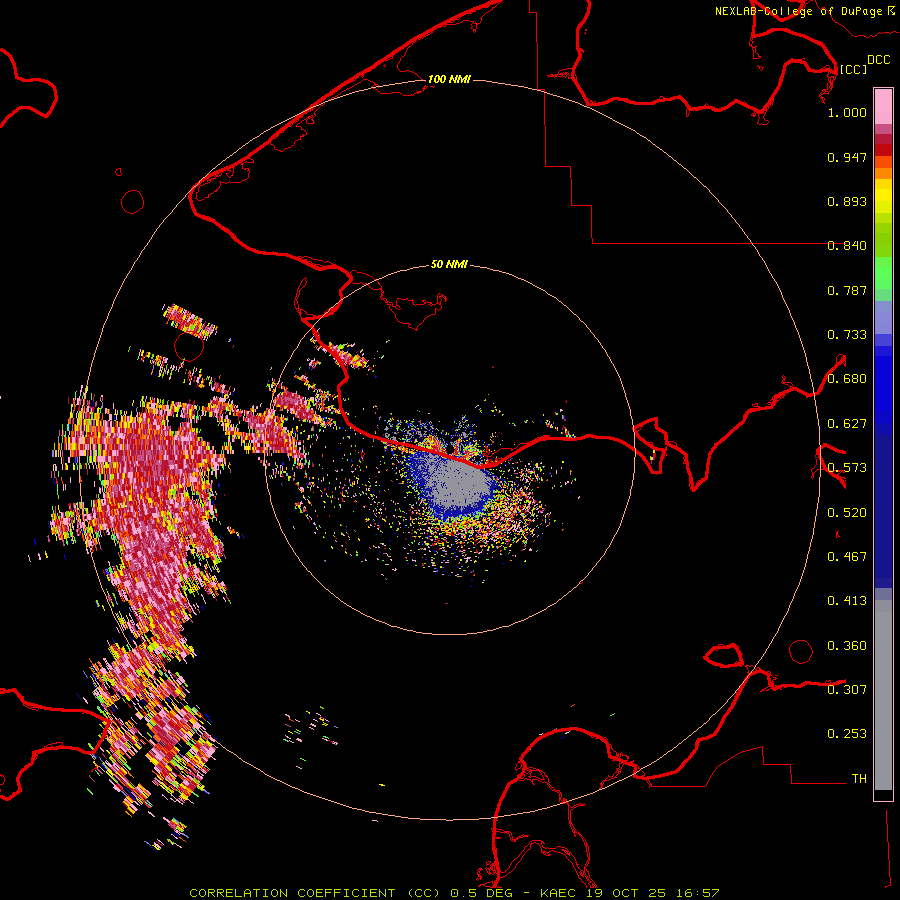Click the 0.733 legend value
This screenshot has height=900, width=900.
click(847, 335)
